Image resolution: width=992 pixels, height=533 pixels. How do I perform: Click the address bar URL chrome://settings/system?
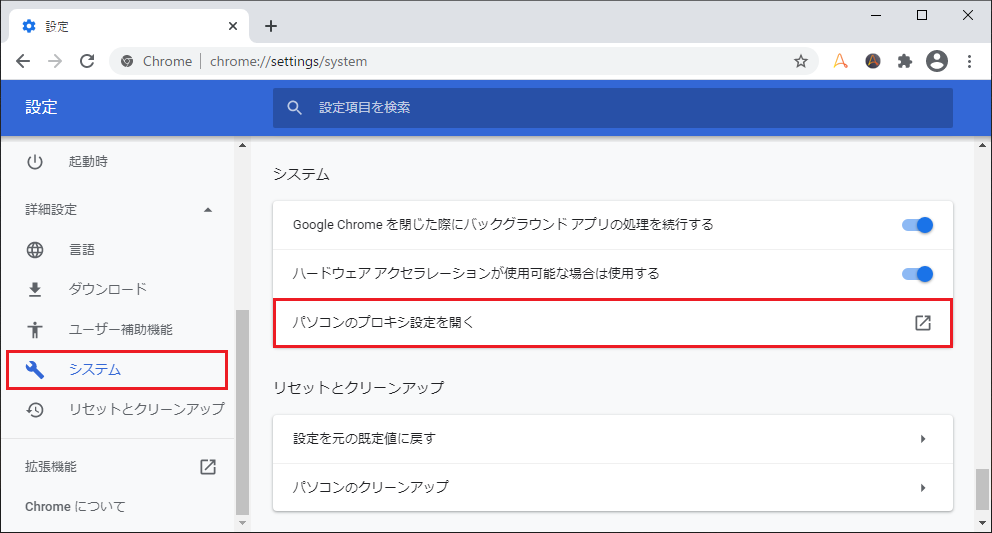(x=288, y=61)
